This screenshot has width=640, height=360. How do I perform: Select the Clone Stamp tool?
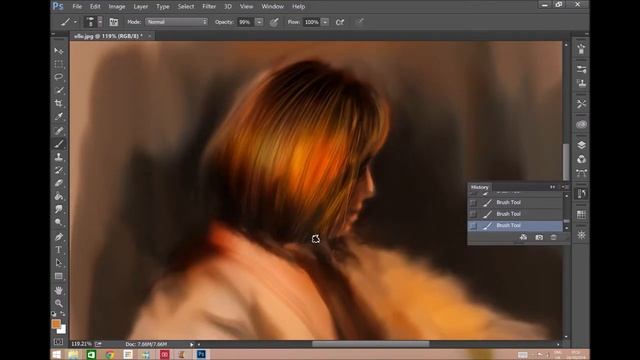[x=59, y=157]
